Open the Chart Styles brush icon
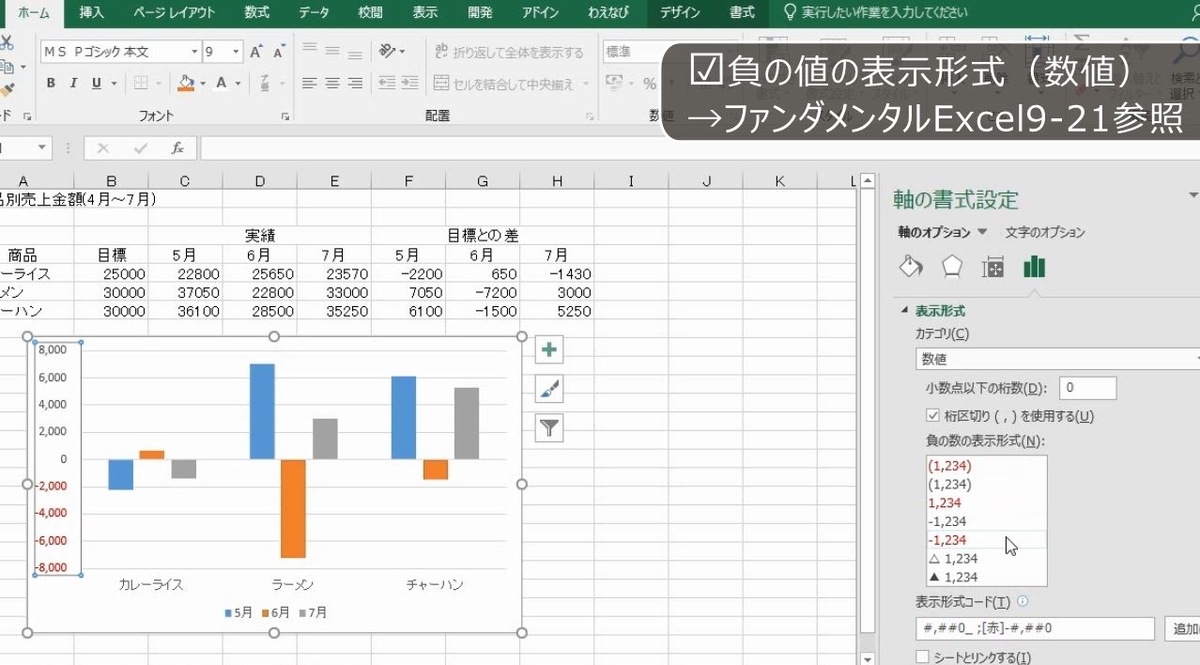Screen dimensions: 1200x665 pos(548,388)
